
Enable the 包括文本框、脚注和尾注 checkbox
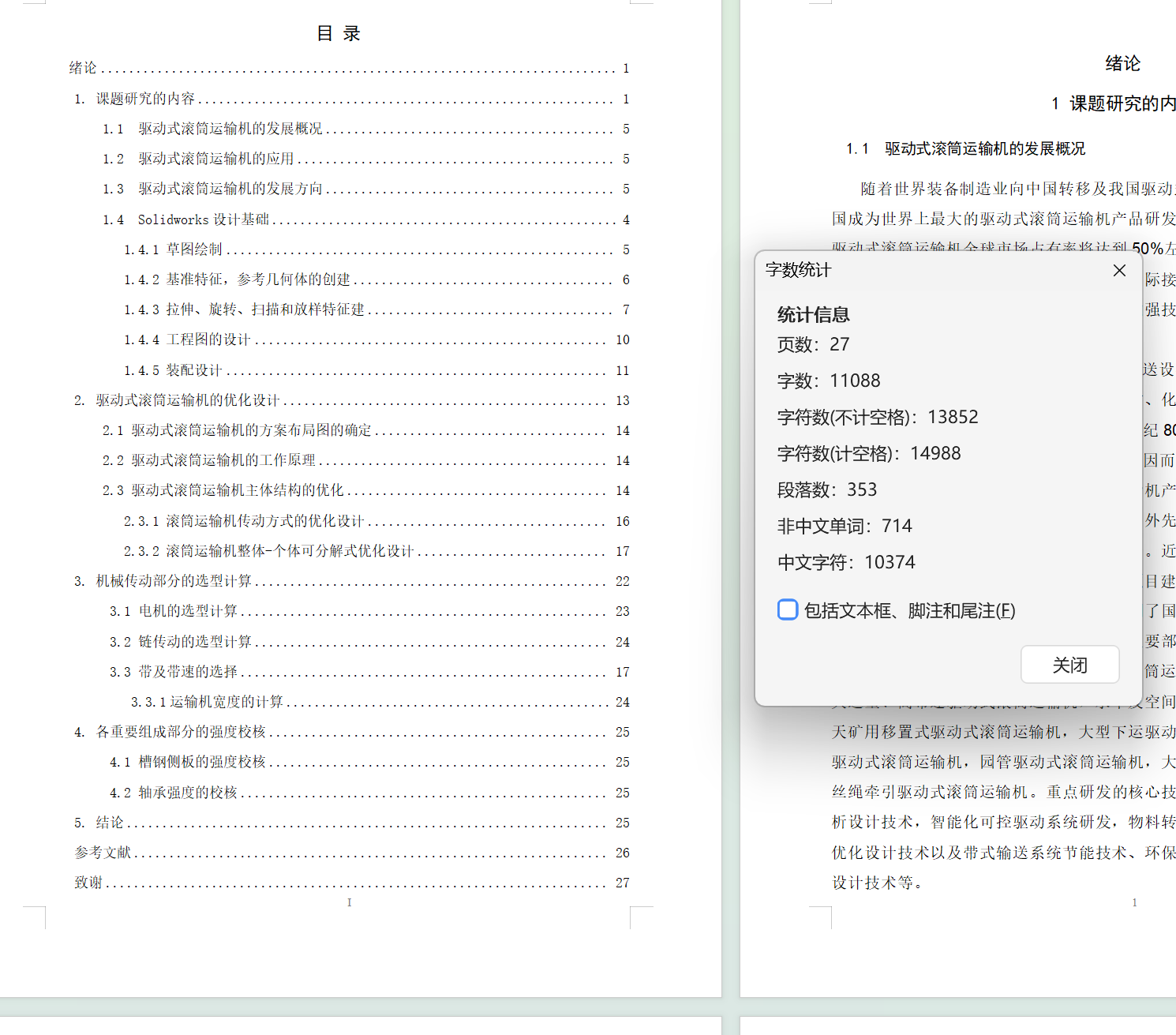pyautogui.click(x=788, y=610)
